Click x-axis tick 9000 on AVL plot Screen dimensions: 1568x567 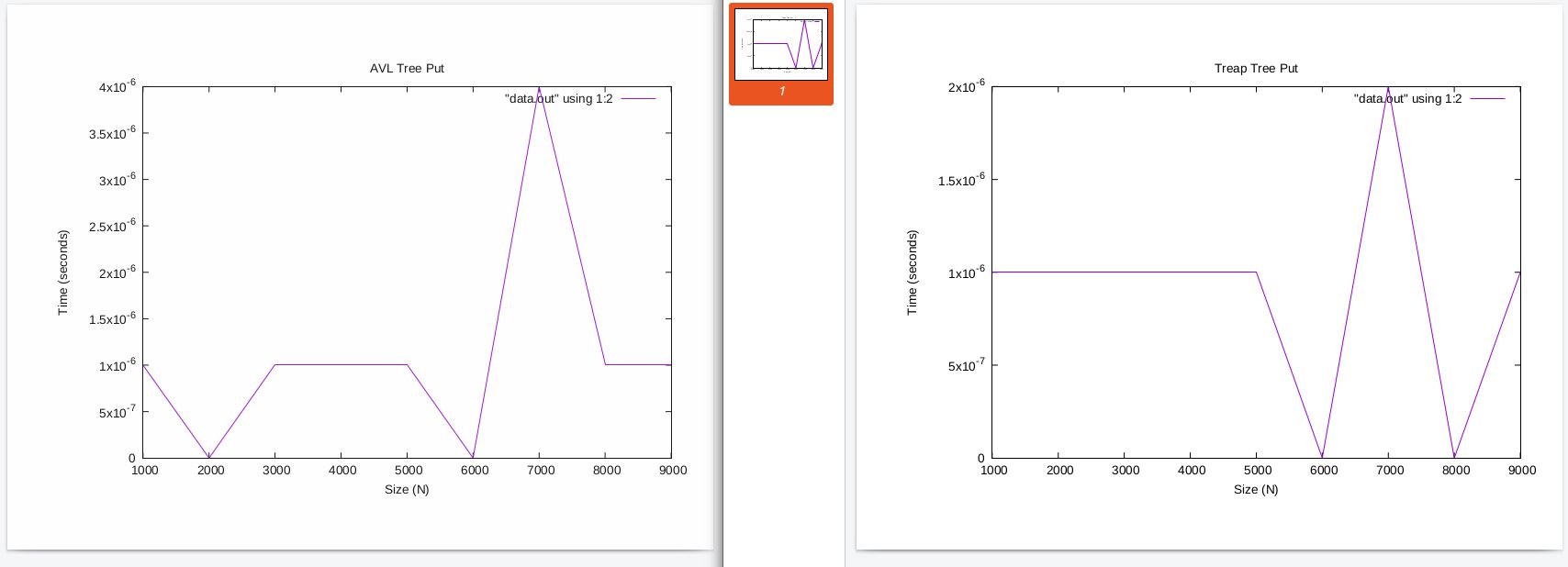click(673, 471)
